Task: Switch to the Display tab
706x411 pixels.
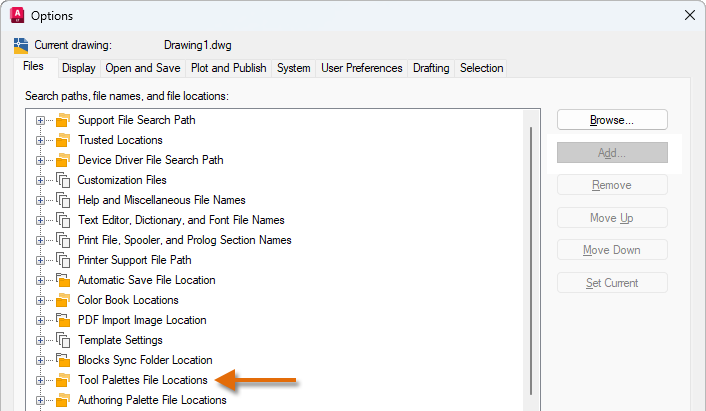Action: point(78,68)
